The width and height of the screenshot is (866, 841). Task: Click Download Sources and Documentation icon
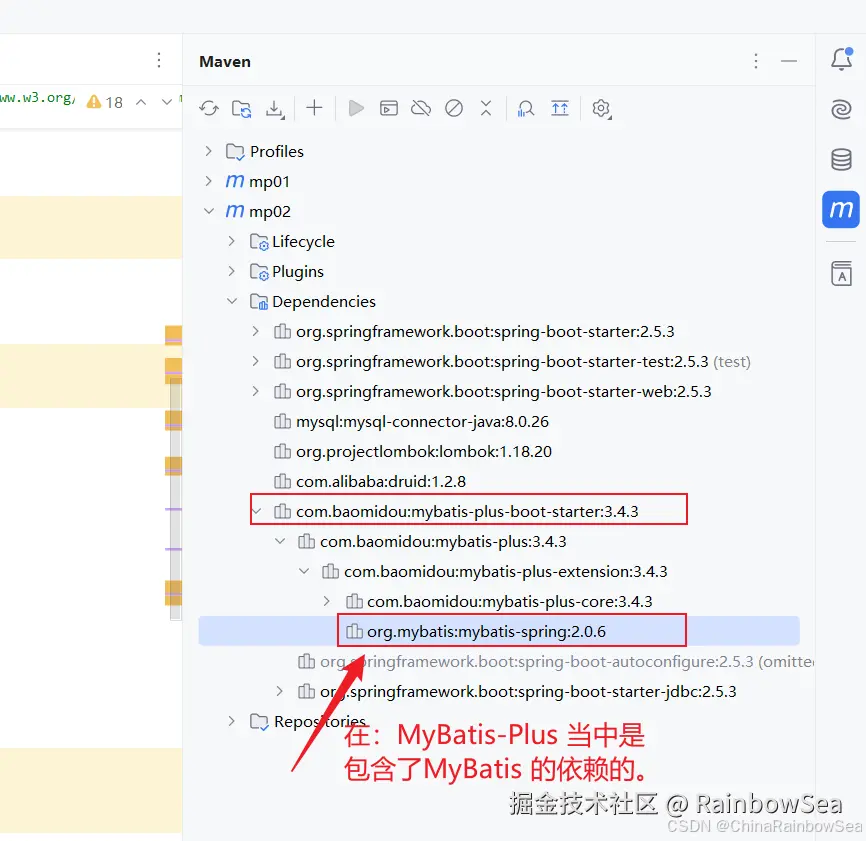274,109
